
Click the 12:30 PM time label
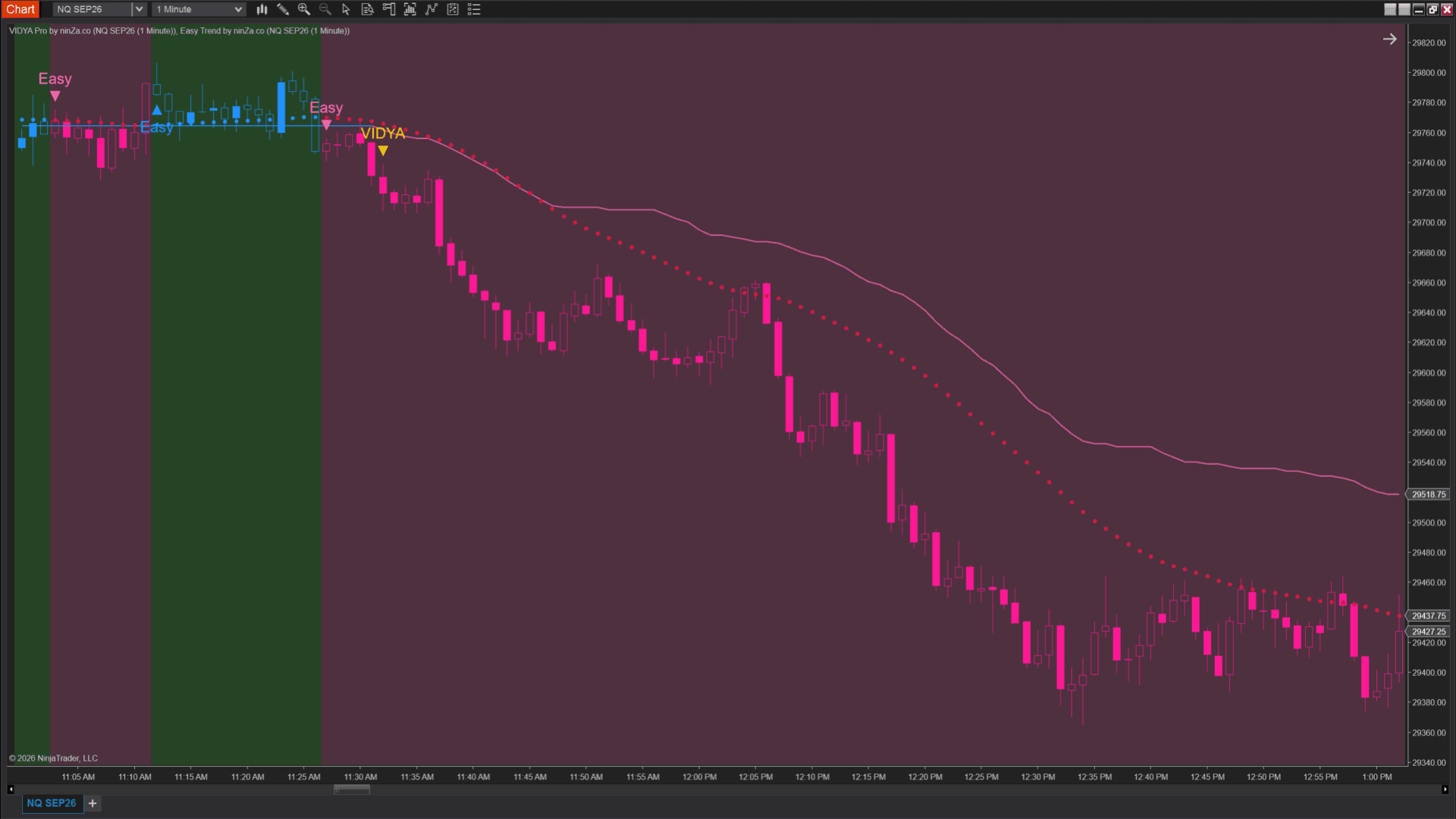(x=1038, y=777)
